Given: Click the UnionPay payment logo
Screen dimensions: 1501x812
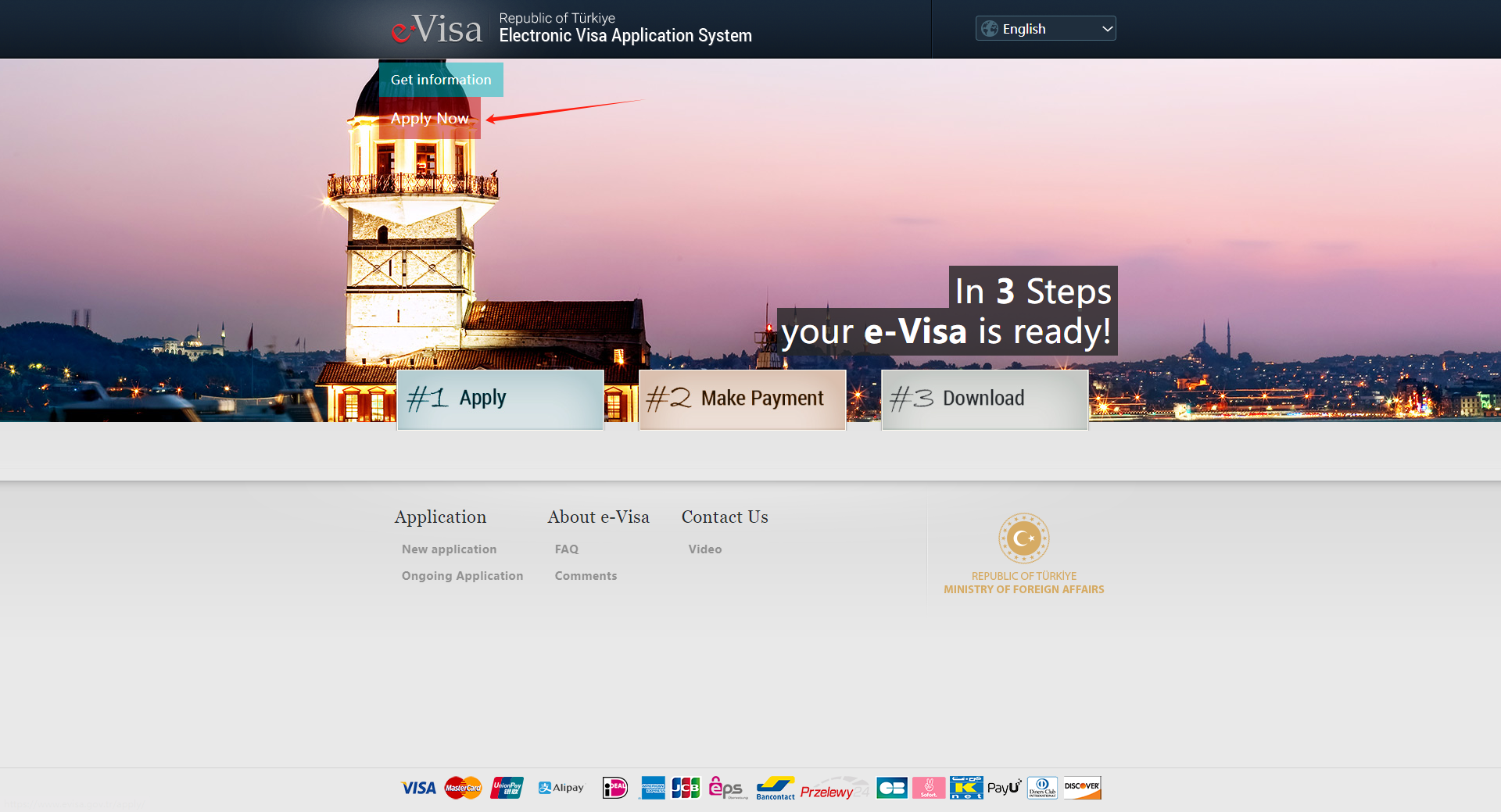Looking at the screenshot, I should [507, 788].
